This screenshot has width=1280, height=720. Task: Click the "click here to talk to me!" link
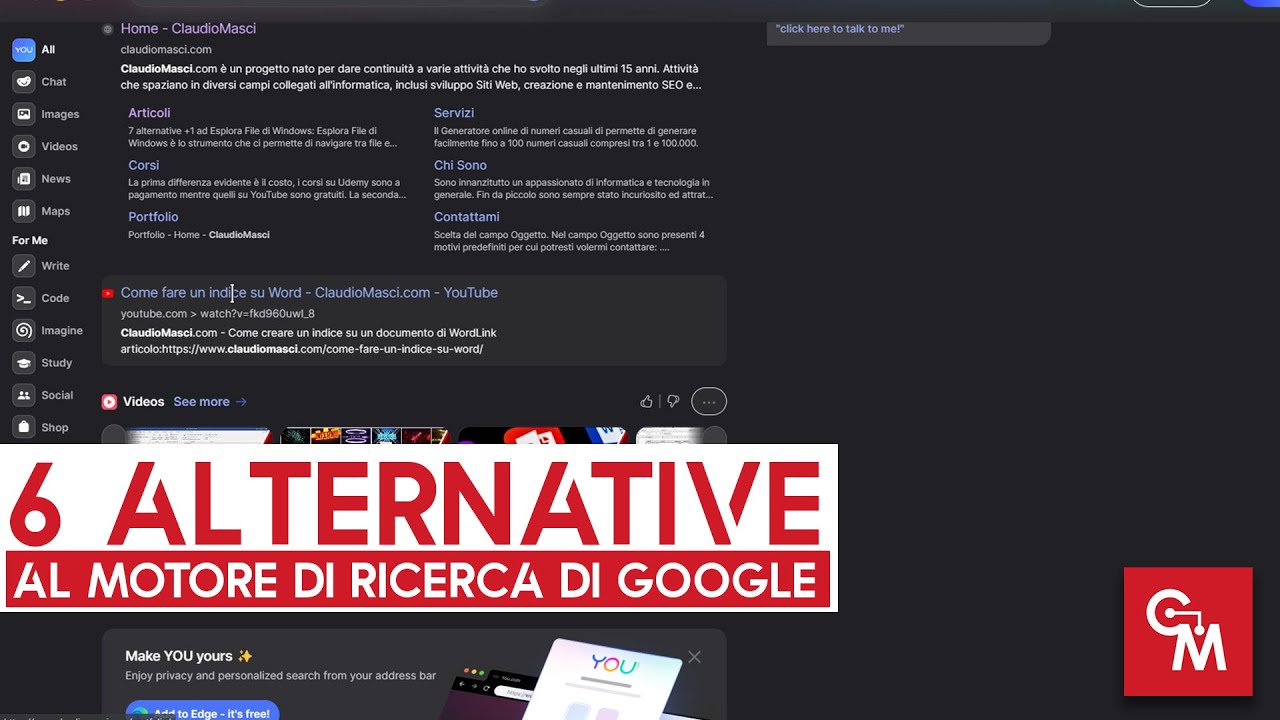click(840, 28)
